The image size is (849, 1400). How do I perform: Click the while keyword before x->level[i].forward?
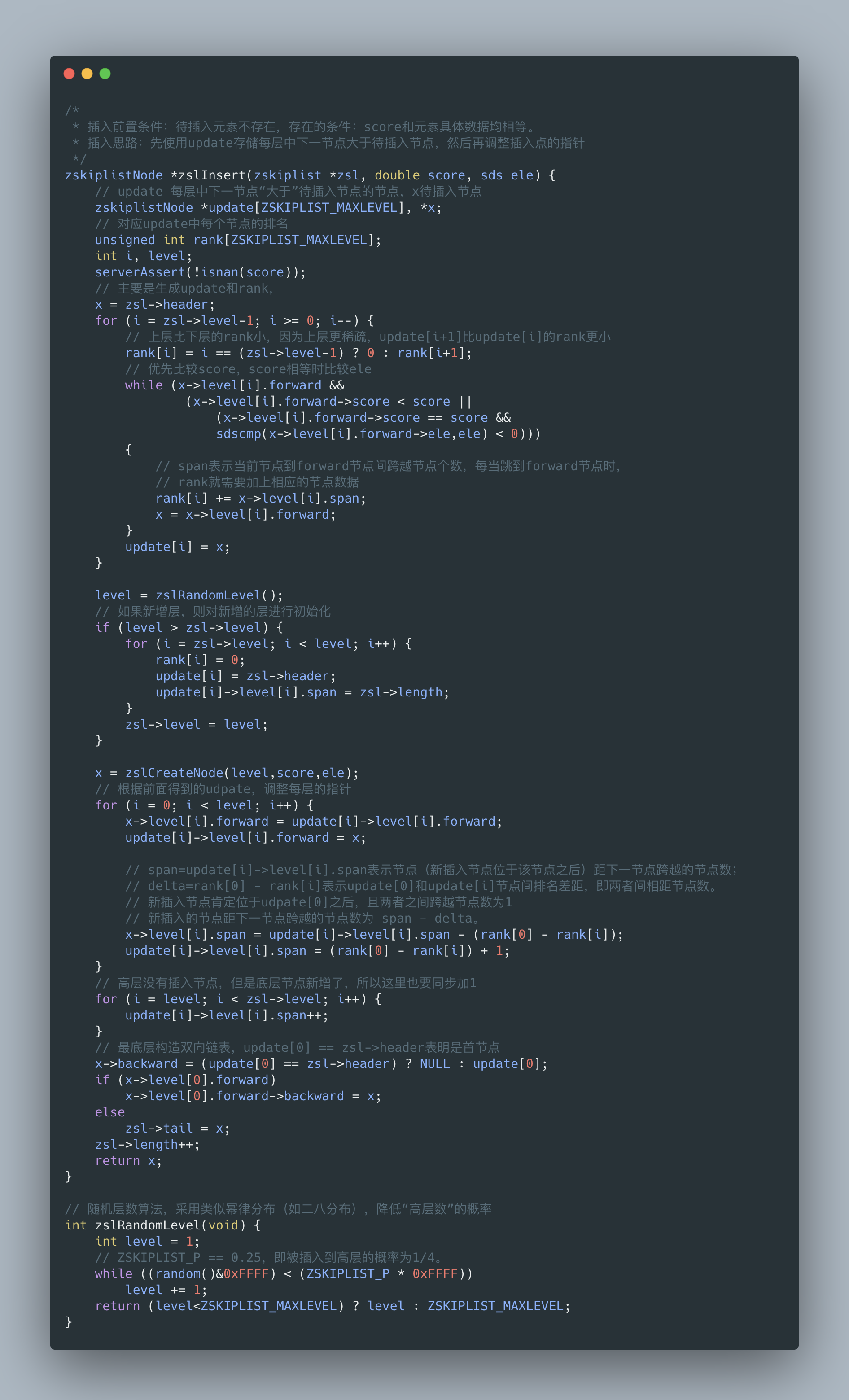(x=144, y=385)
